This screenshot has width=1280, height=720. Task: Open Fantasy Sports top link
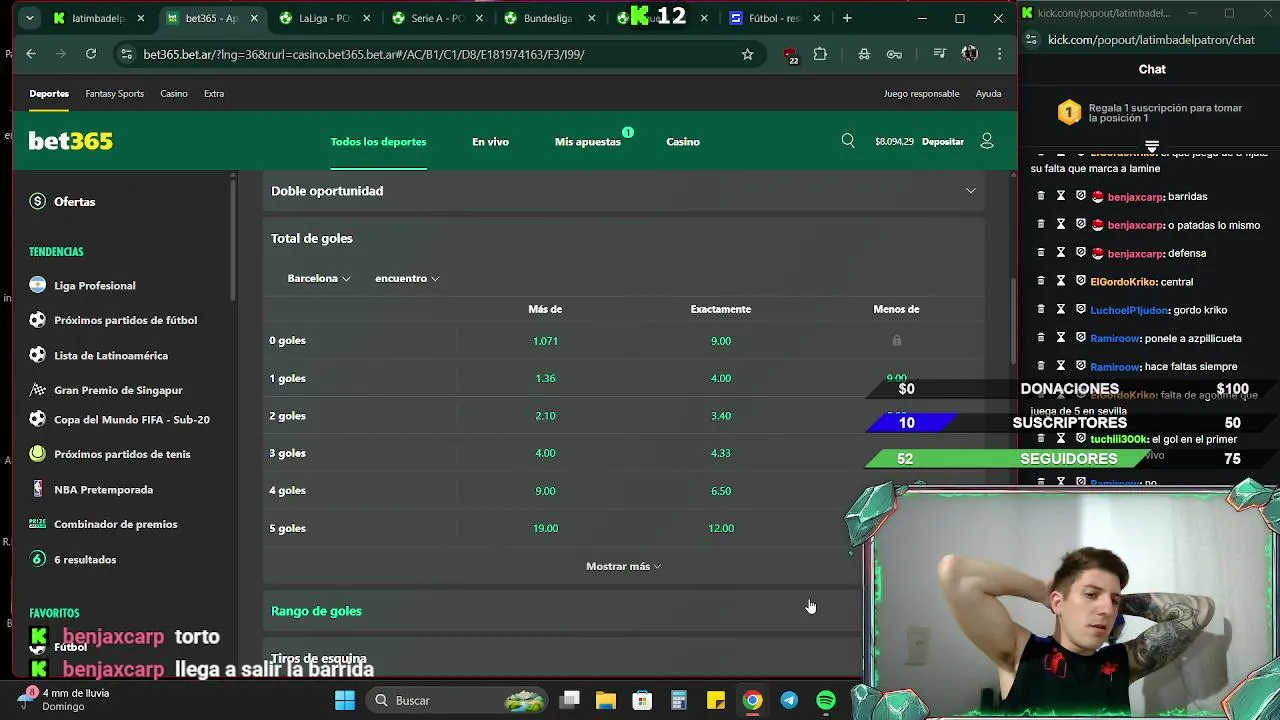pyautogui.click(x=114, y=94)
